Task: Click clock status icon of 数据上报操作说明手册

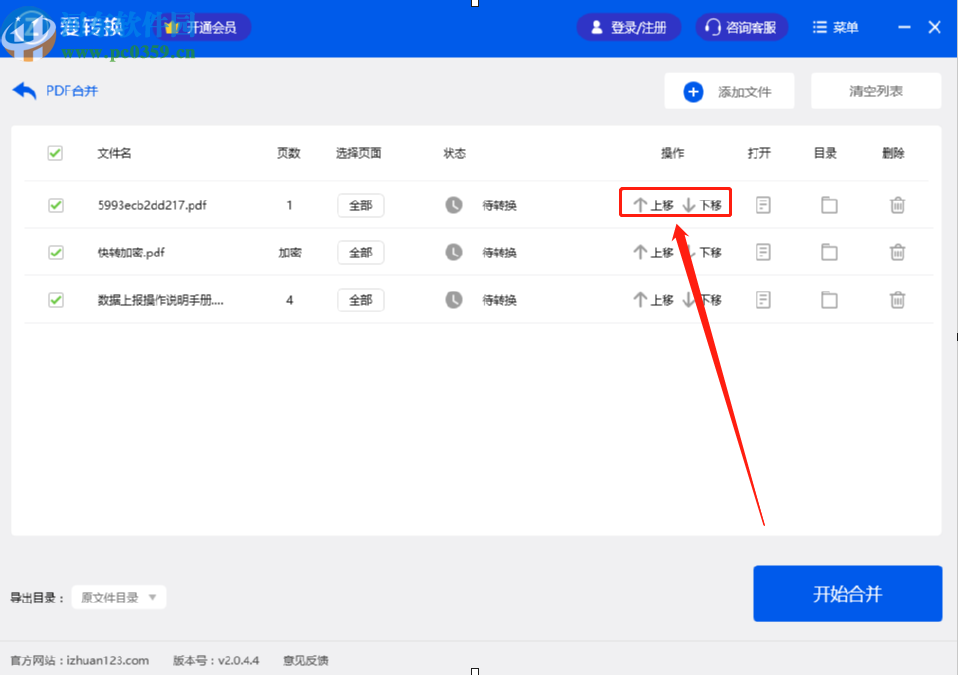Action: (x=453, y=300)
